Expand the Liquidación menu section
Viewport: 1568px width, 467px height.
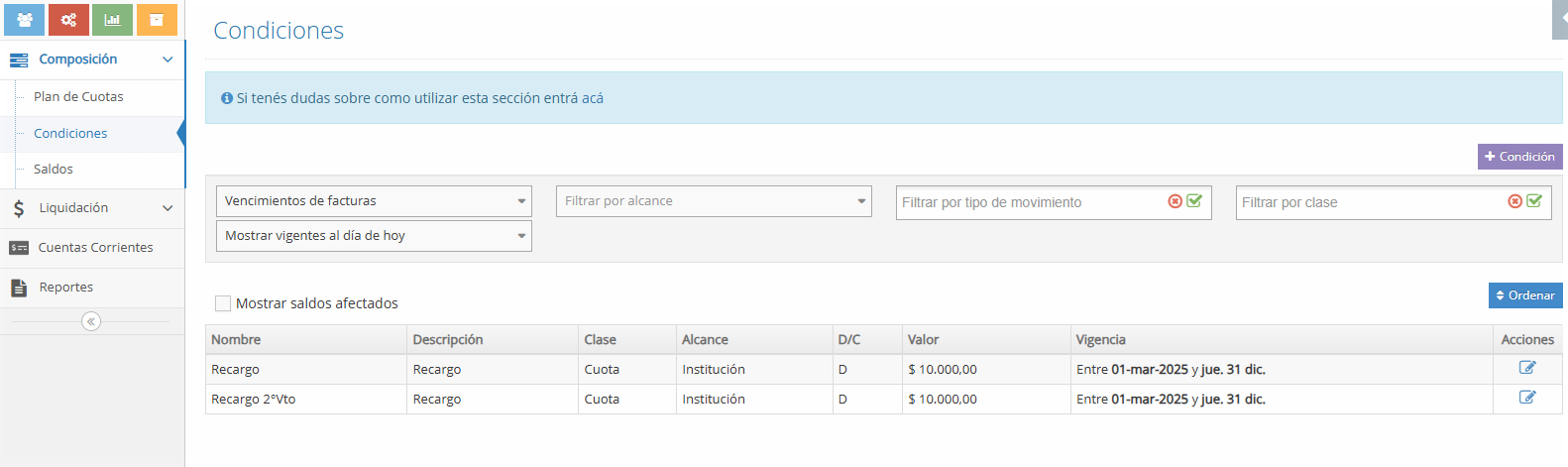(92, 208)
